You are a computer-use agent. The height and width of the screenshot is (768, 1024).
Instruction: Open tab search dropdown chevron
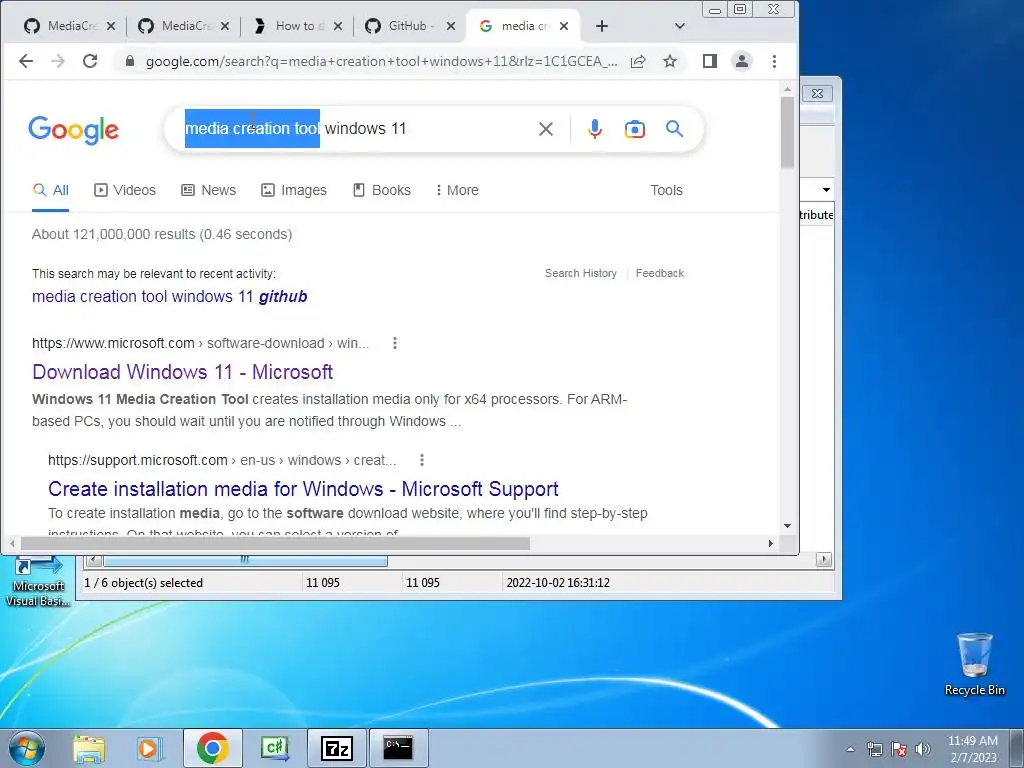(680, 26)
